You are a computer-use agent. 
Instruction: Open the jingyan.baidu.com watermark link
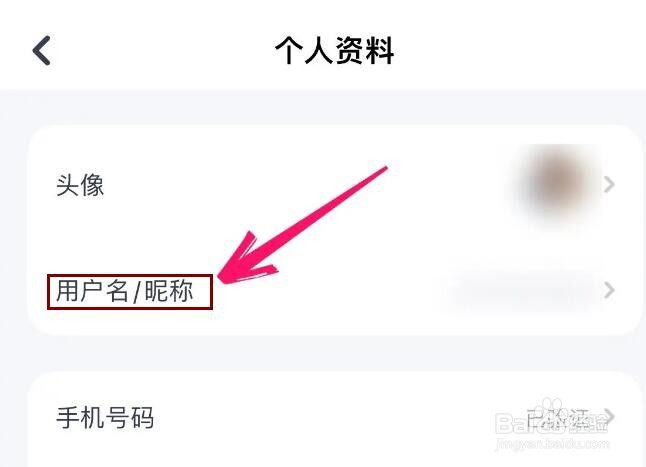552,444
